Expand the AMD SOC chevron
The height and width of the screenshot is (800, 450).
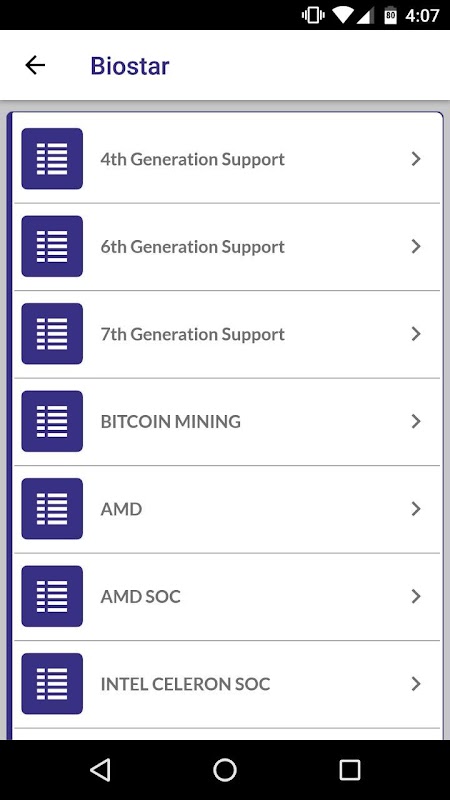click(x=416, y=596)
